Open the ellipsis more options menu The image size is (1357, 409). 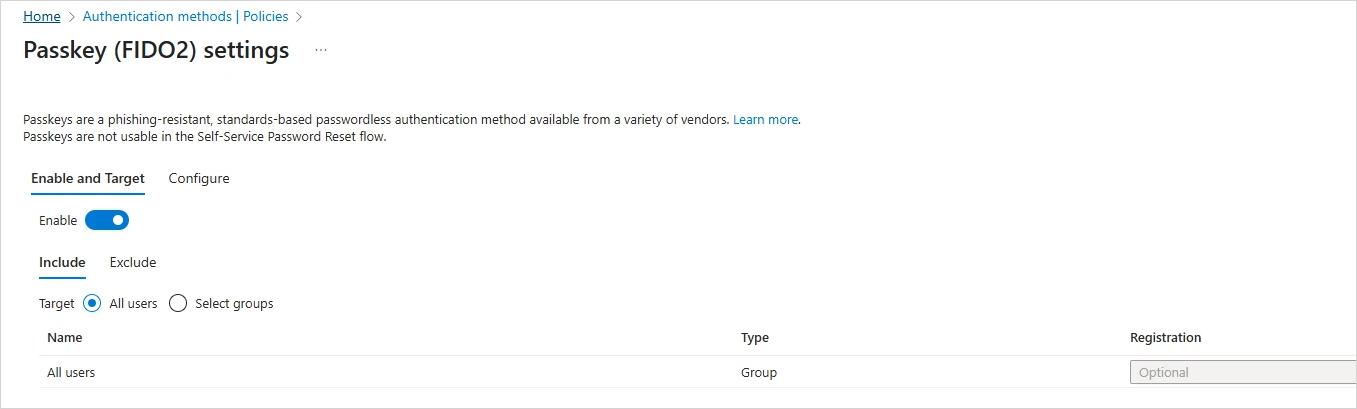pyautogui.click(x=321, y=50)
